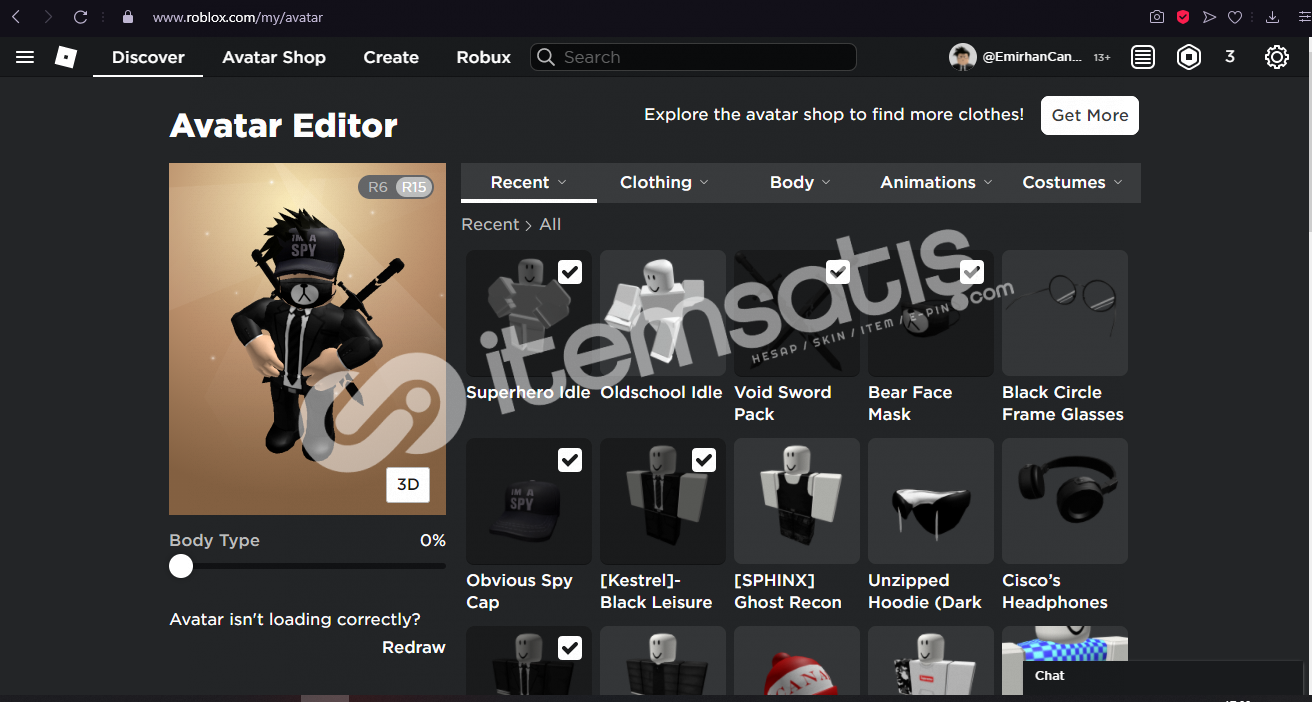Click the Redraw link
This screenshot has height=702, width=1312.
414,647
